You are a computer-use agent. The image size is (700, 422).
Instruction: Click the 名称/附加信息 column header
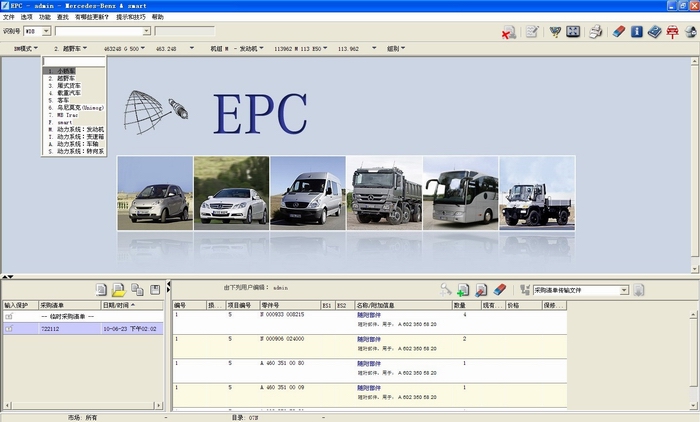403,305
